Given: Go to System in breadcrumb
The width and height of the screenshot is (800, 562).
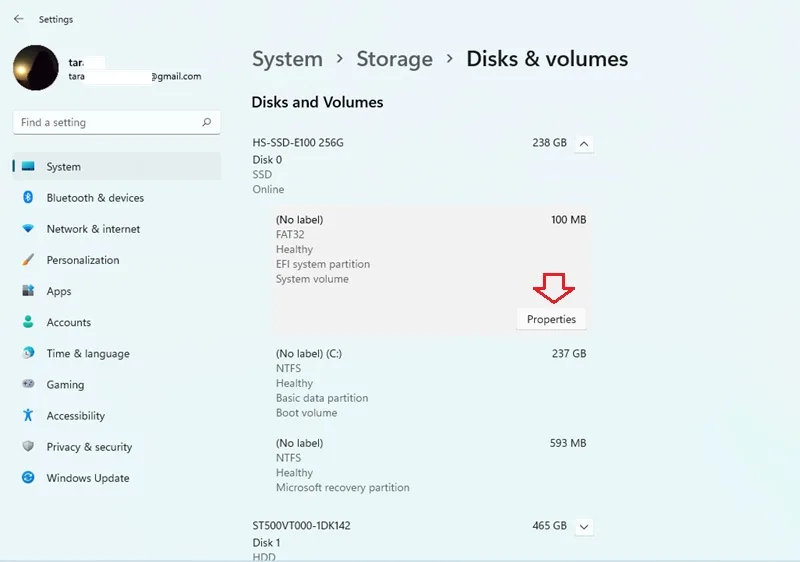Looking at the screenshot, I should pos(287,59).
